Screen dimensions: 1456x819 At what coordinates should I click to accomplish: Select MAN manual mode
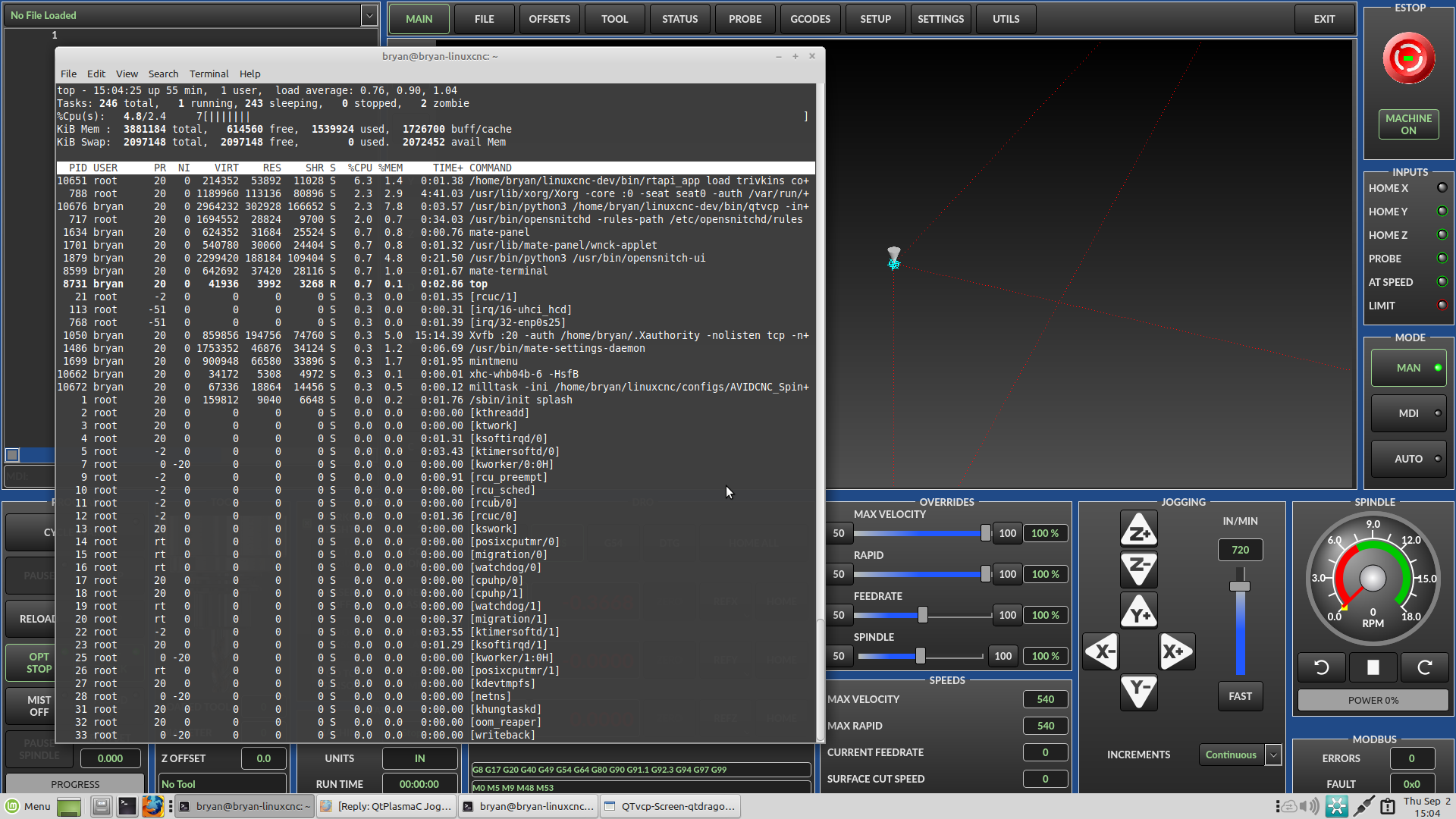[1408, 368]
